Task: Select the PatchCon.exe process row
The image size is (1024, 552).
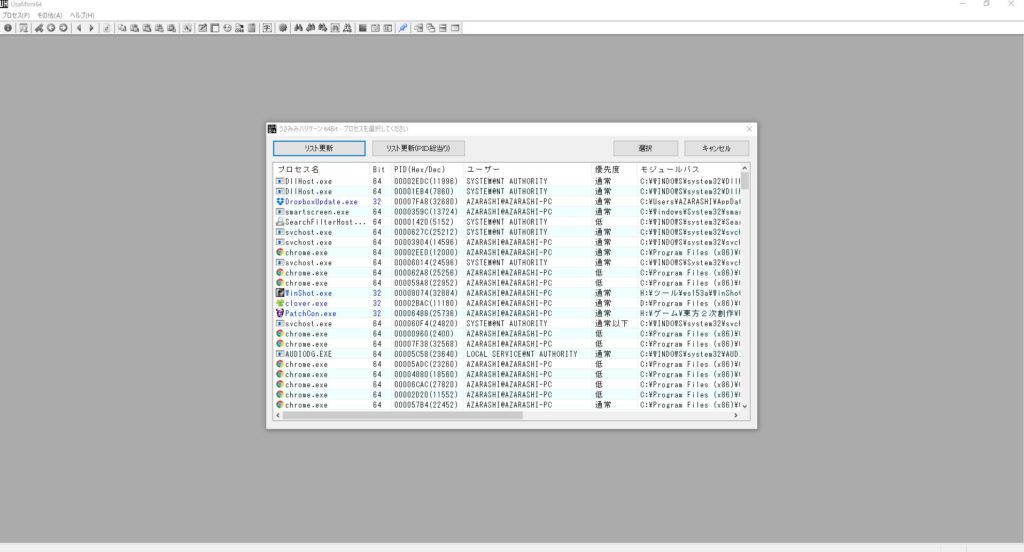Action: point(507,314)
